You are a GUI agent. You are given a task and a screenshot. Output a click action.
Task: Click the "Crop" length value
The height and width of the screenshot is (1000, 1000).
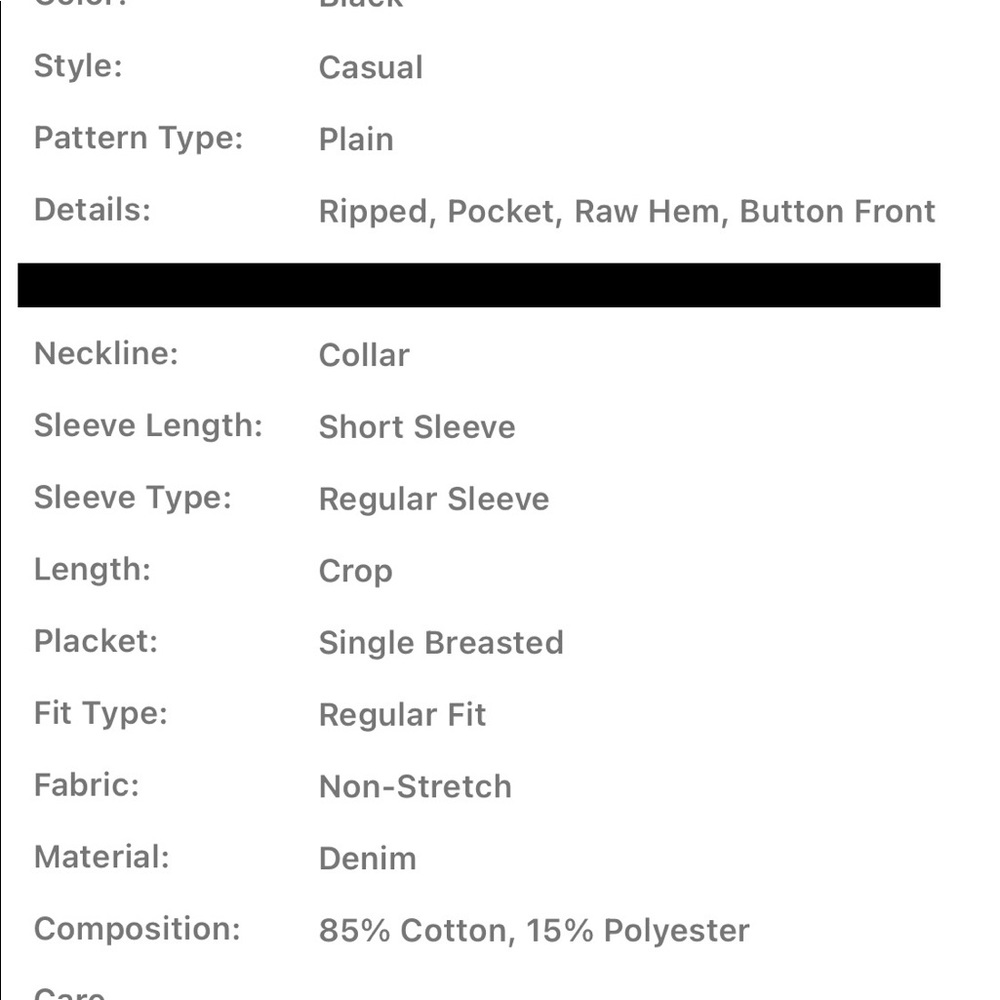click(x=356, y=572)
